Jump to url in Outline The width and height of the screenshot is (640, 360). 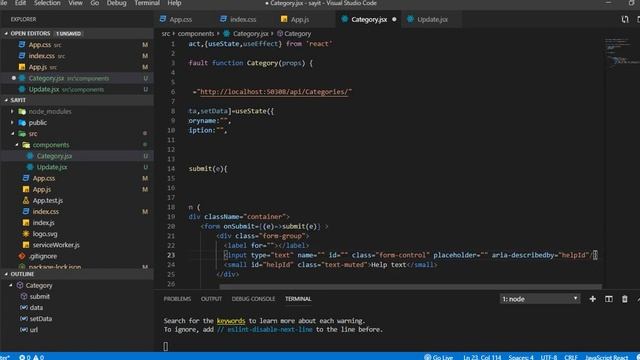34,329
